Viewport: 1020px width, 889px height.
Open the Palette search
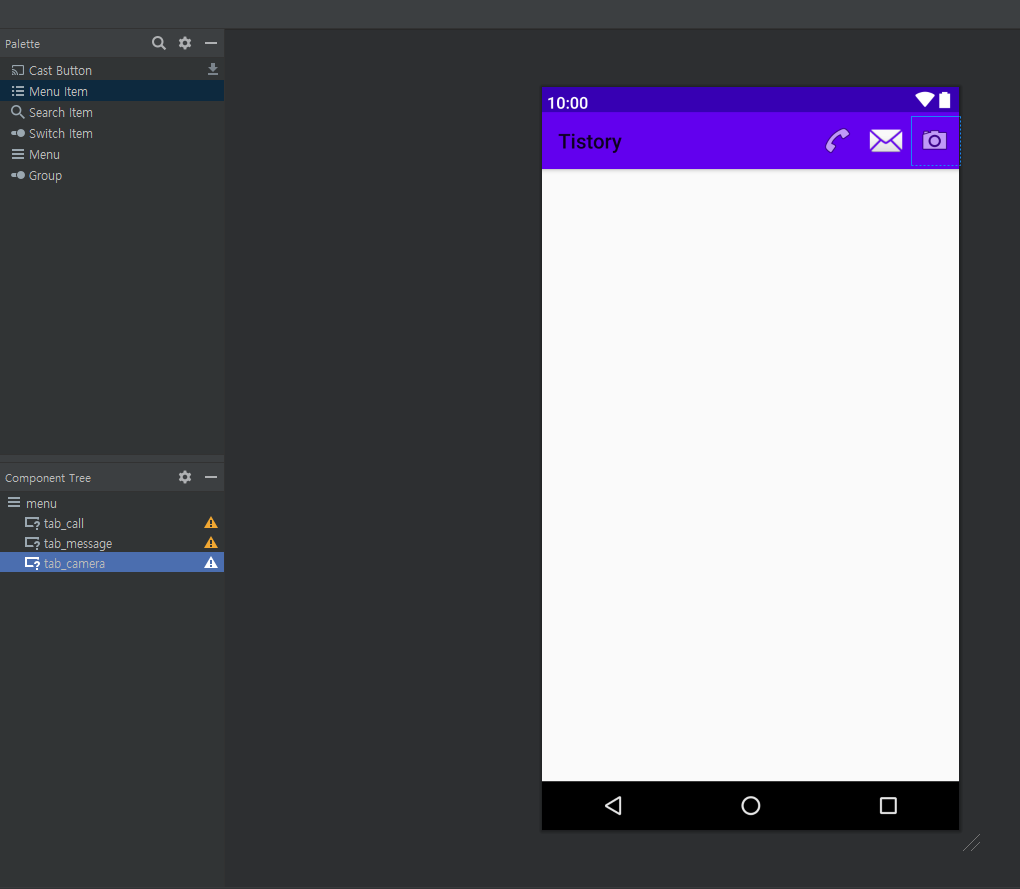click(x=159, y=43)
